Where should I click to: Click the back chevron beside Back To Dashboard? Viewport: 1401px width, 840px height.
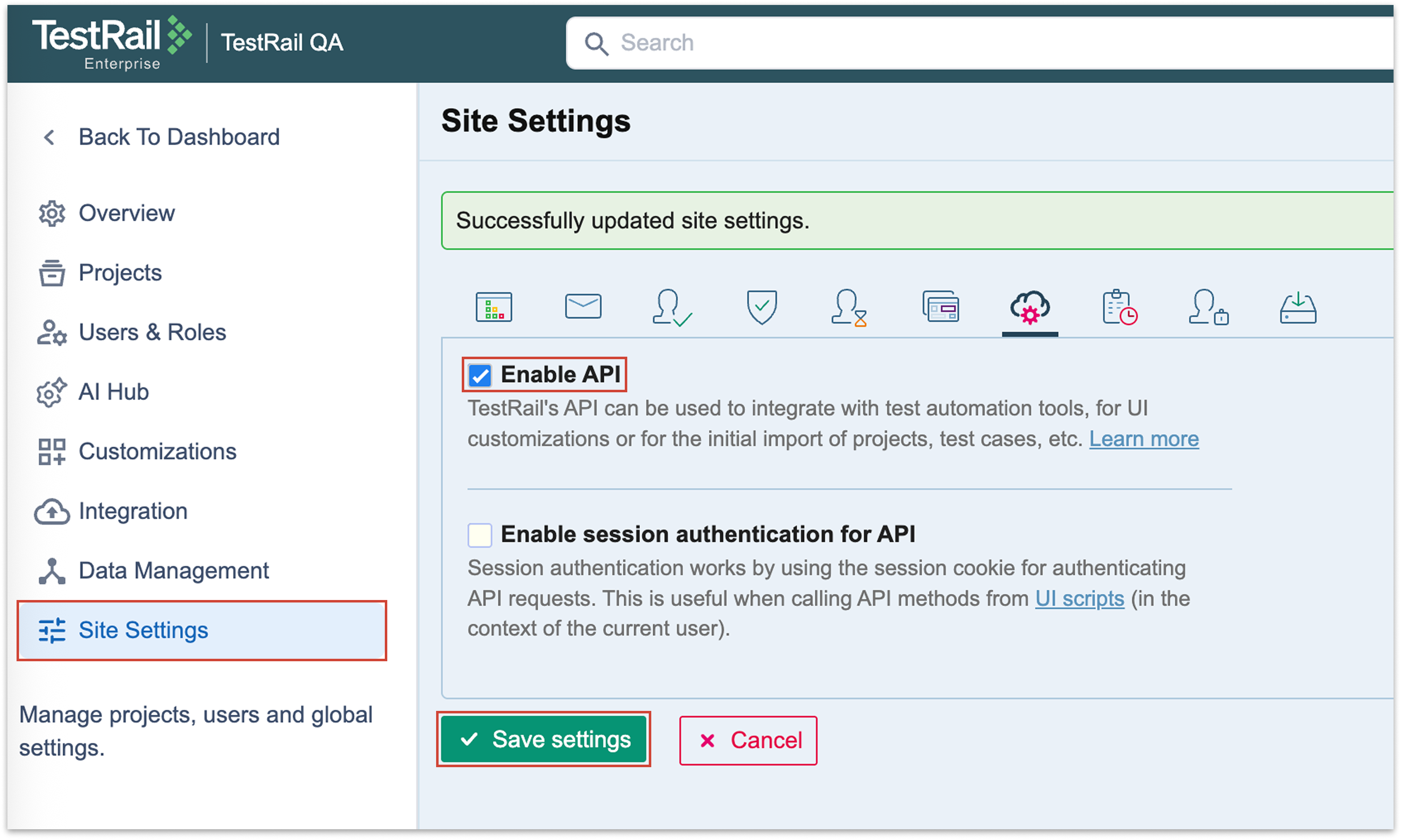[x=49, y=137]
